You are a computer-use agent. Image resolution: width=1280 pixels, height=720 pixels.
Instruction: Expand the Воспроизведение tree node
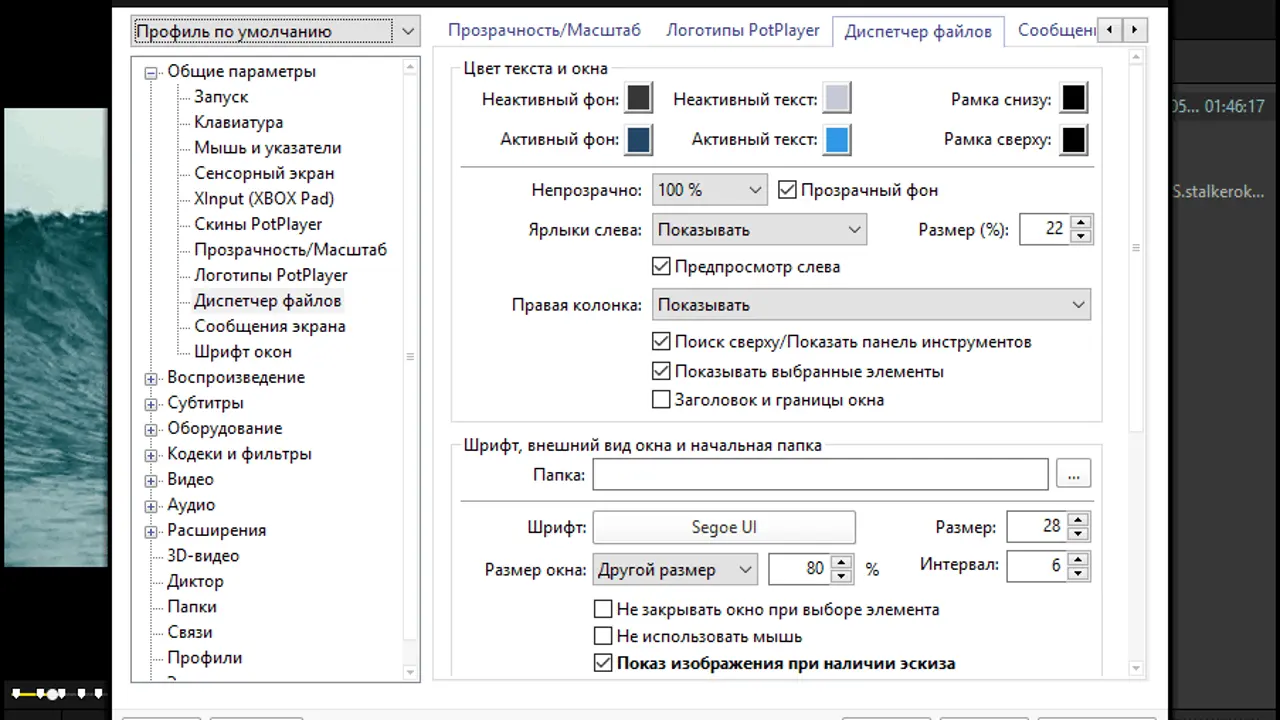click(151, 378)
